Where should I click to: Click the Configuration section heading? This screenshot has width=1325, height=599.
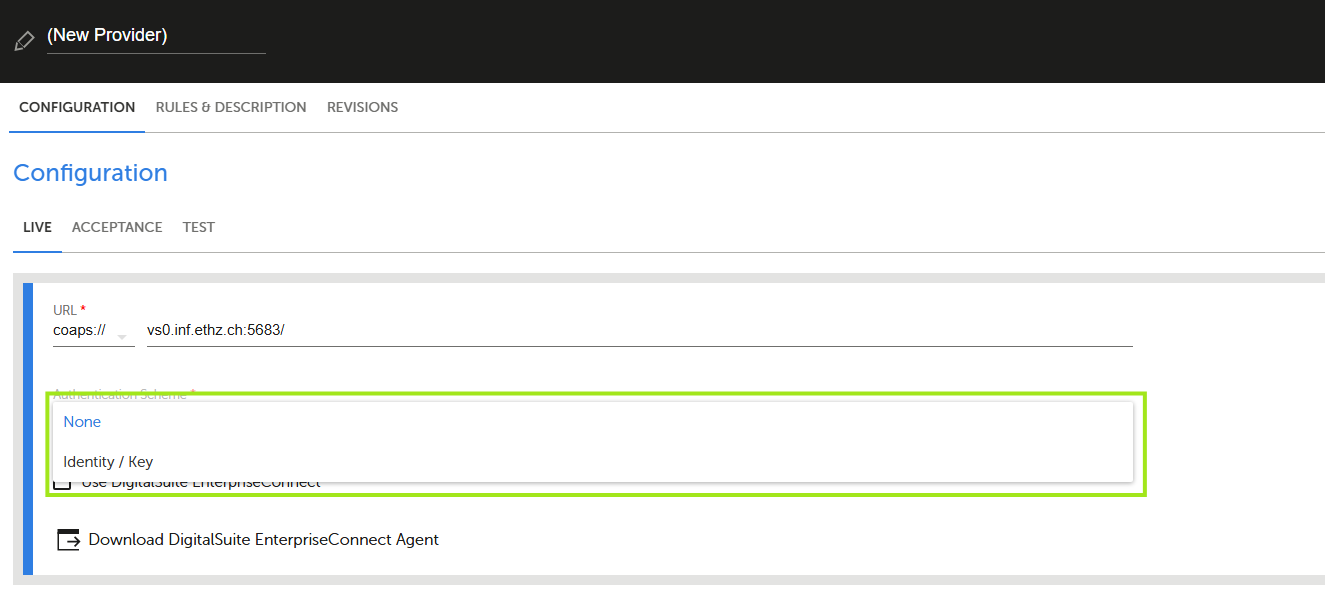pyautogui.click(x=90, y=173)
